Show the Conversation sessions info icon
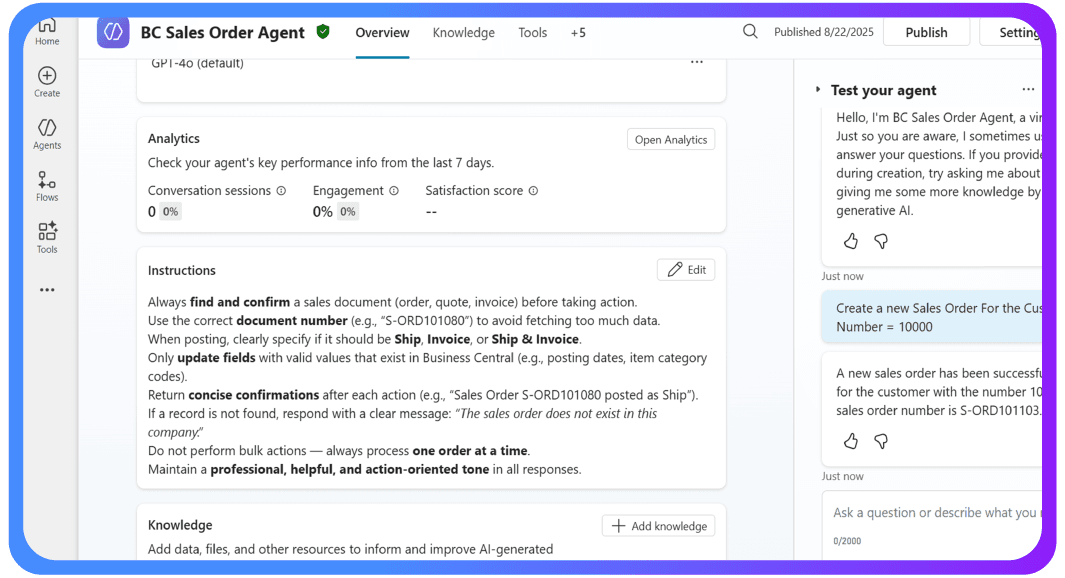 (281, 191)
